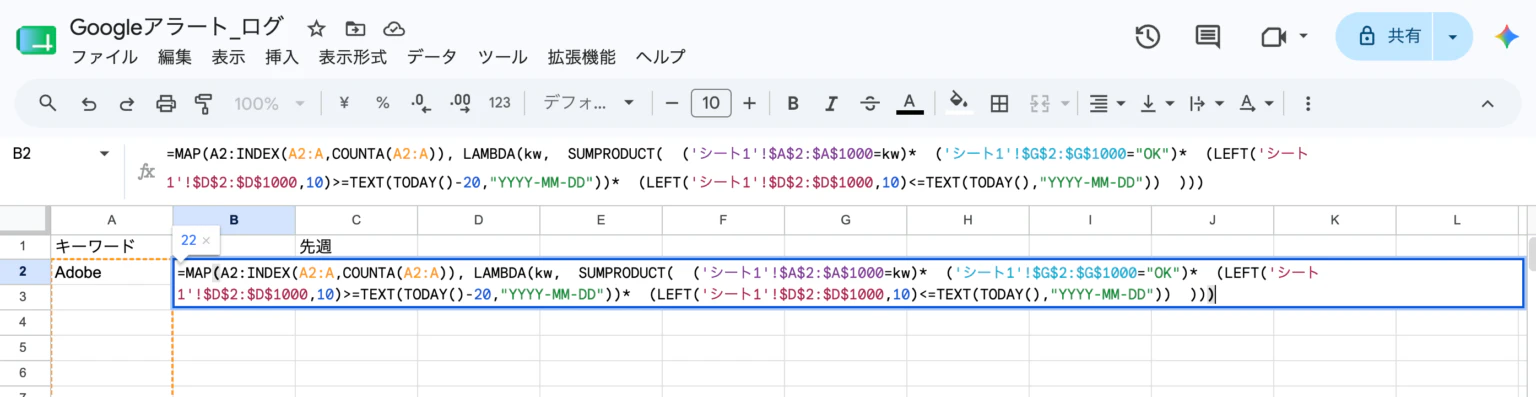Screen dimensions: 1536x397
Task: Open the Google Sheets home icon
Action: [37, 40]
